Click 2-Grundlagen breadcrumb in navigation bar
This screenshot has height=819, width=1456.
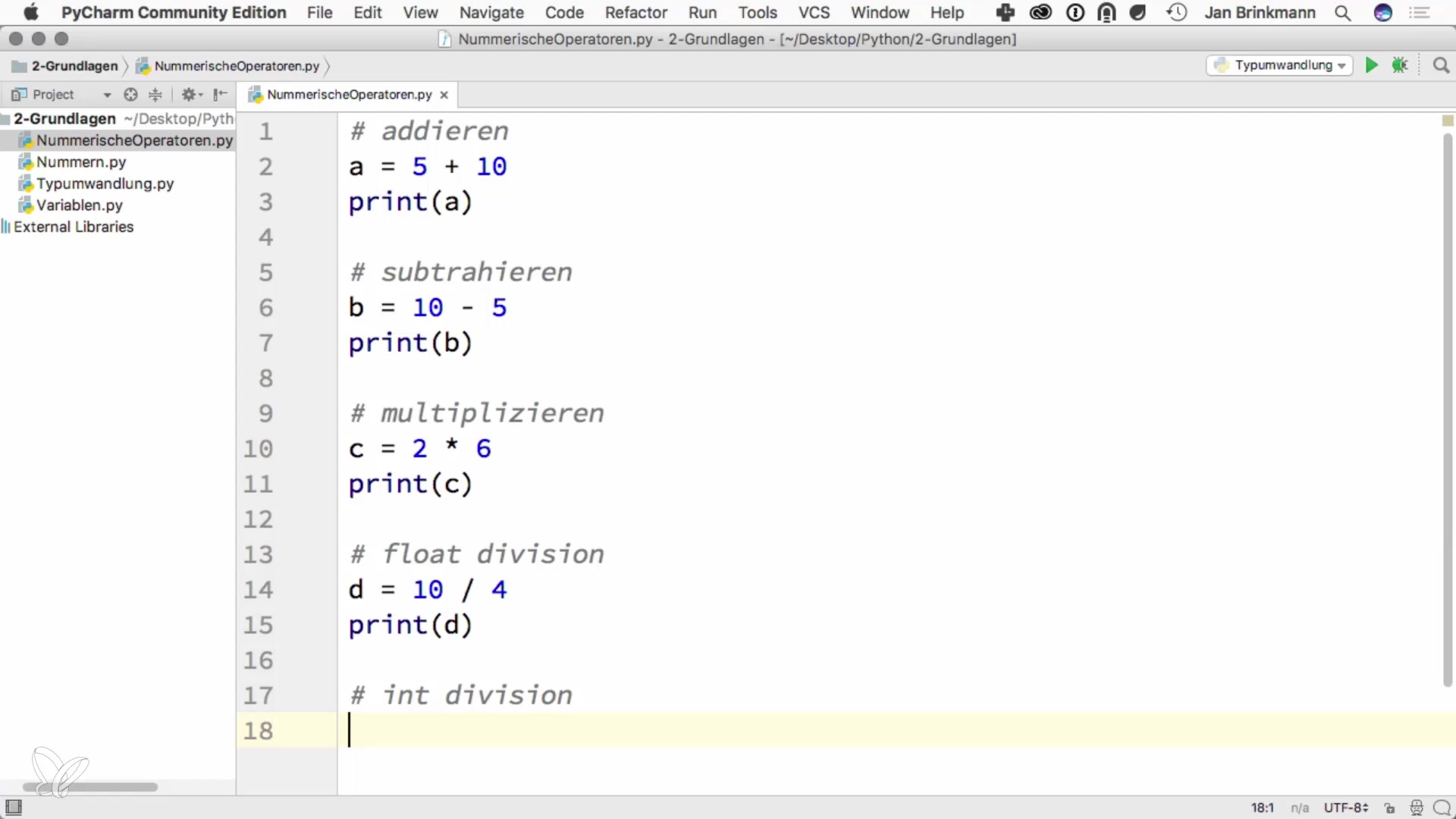pyautogui.click(x=74, y=66)
